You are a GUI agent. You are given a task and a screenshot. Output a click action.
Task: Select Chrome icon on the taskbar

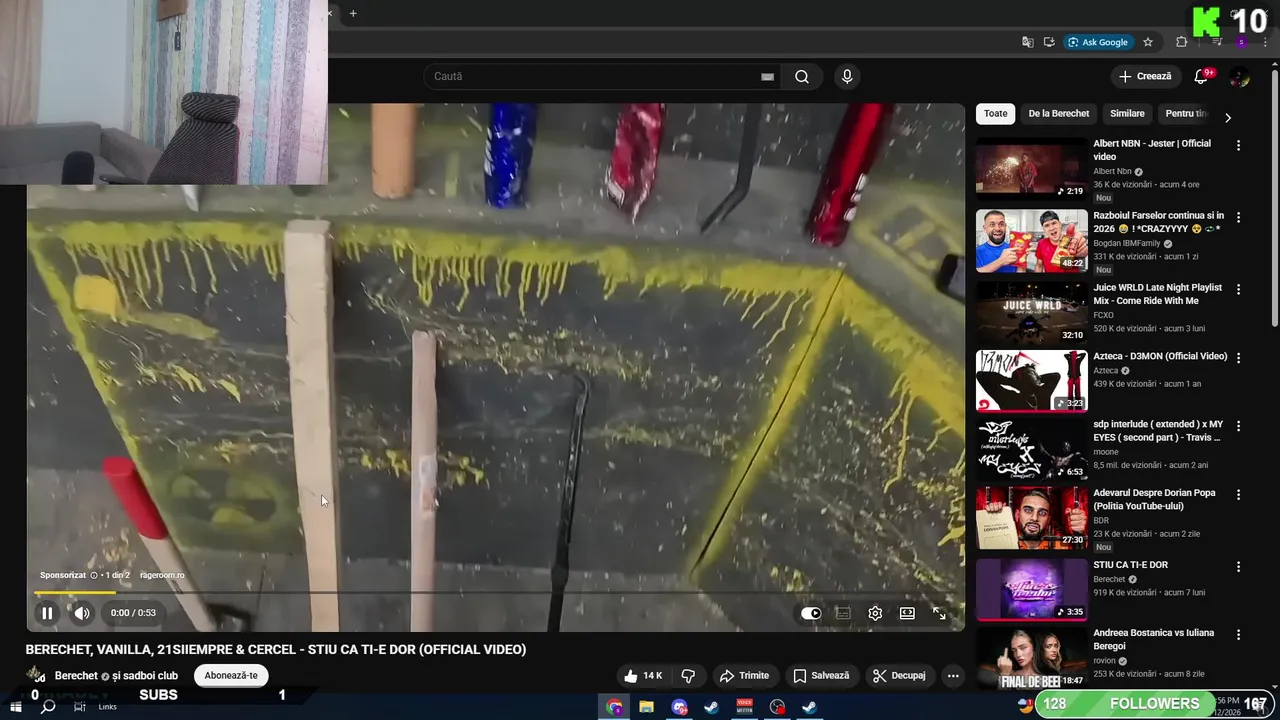click(x=614, y=707)
